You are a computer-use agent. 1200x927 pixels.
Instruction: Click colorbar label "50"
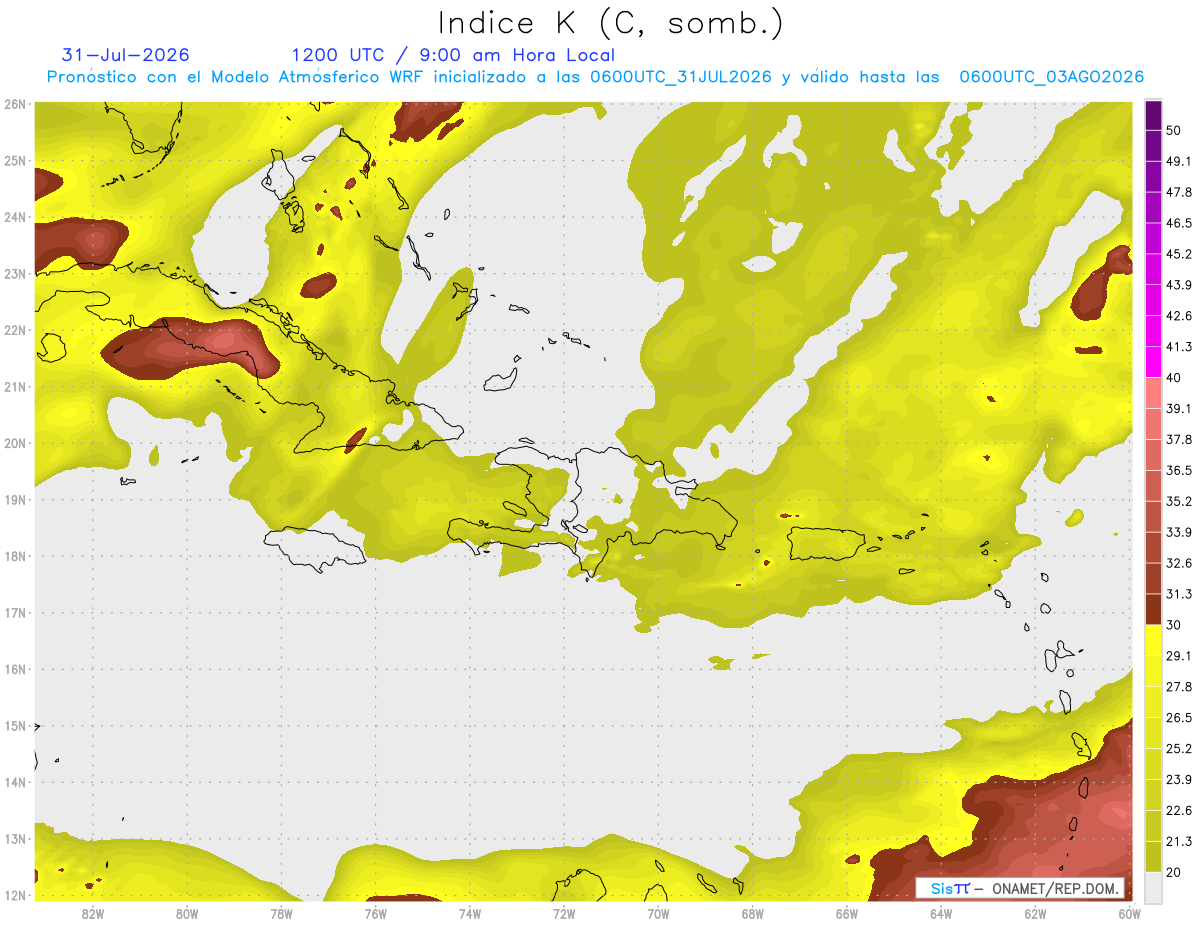(x=1174, y=130)
